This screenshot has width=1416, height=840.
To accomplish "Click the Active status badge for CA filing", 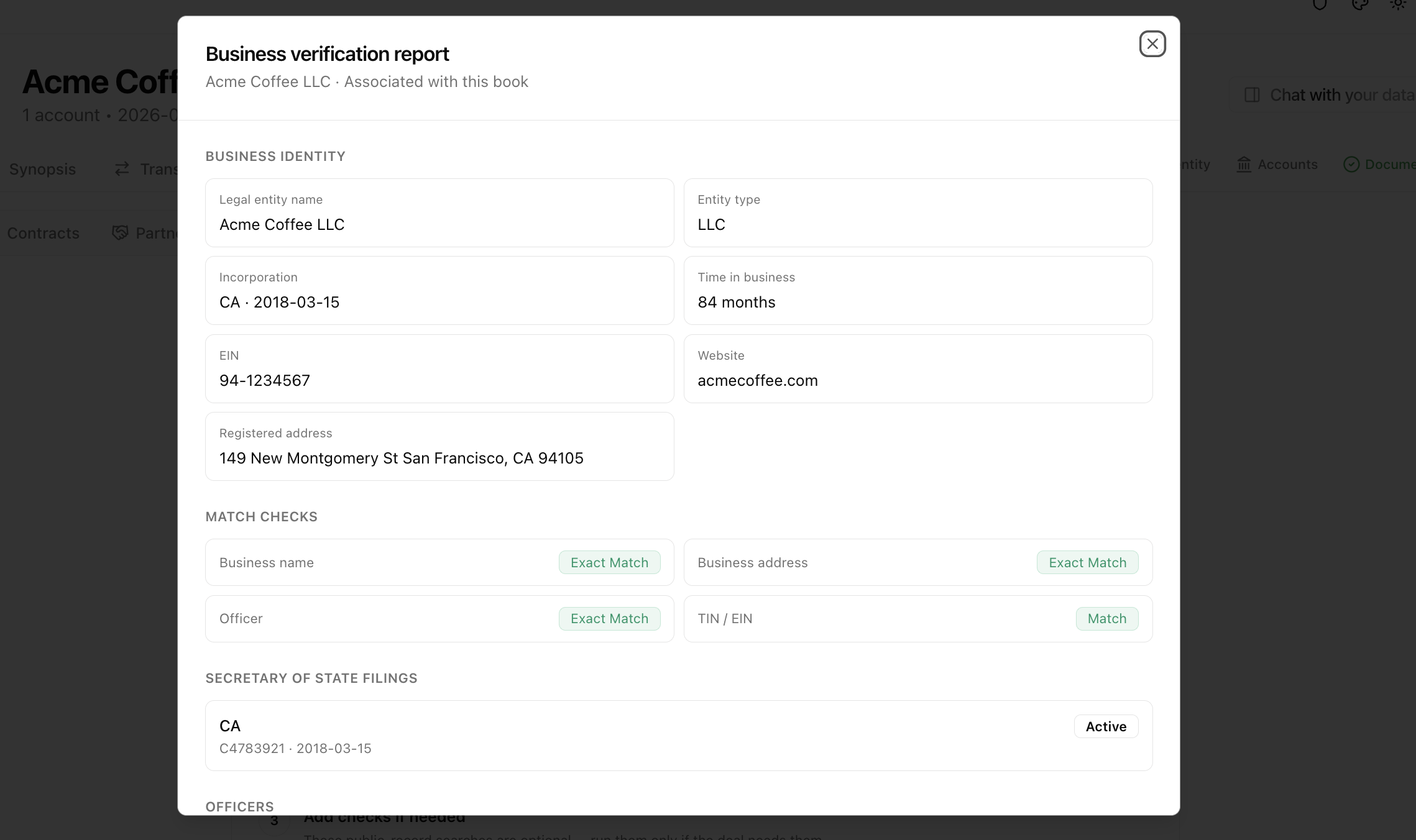I will click(1106, 726).
